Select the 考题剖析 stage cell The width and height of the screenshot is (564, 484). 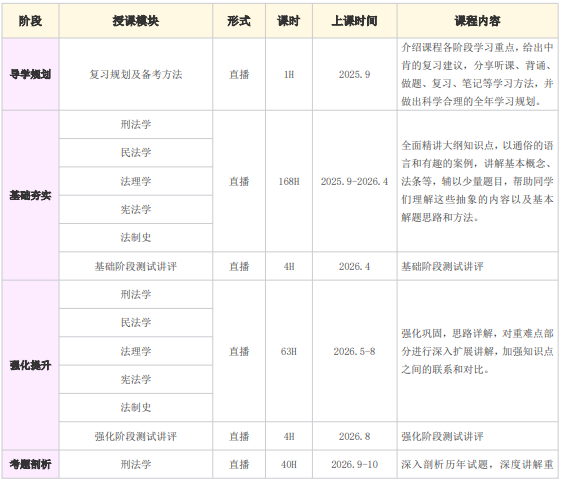(31, 464)
